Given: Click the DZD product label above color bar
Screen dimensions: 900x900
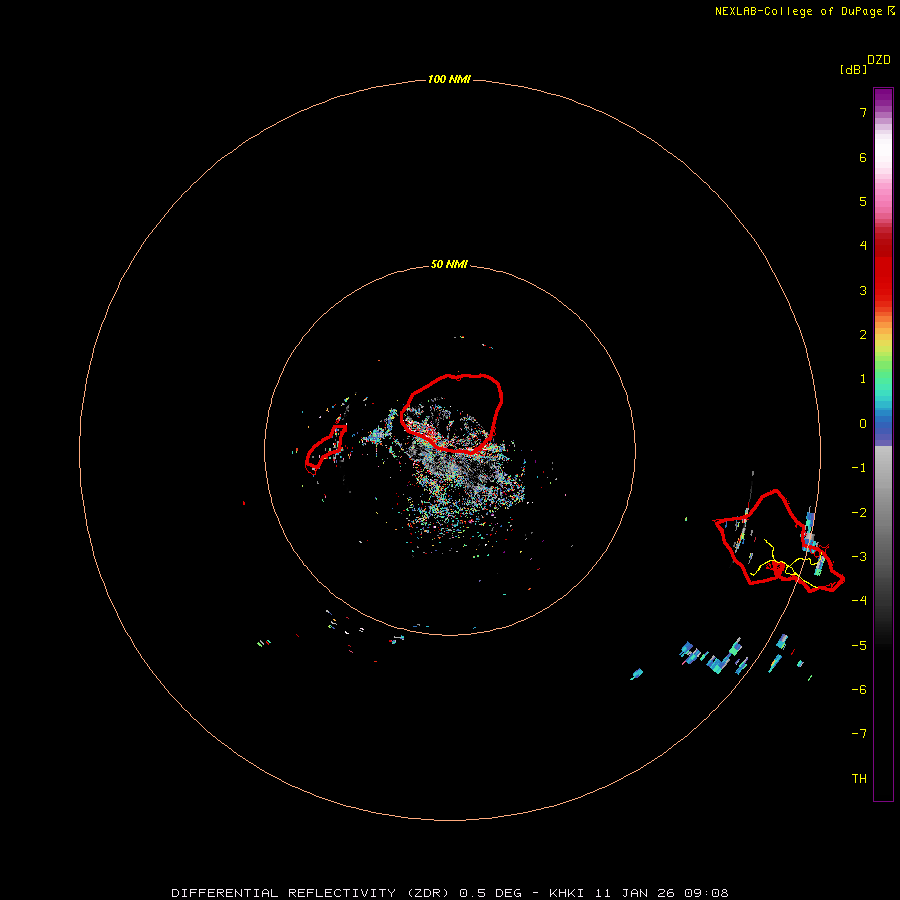Looking at the screenshot, I should [x=879, y=60].
